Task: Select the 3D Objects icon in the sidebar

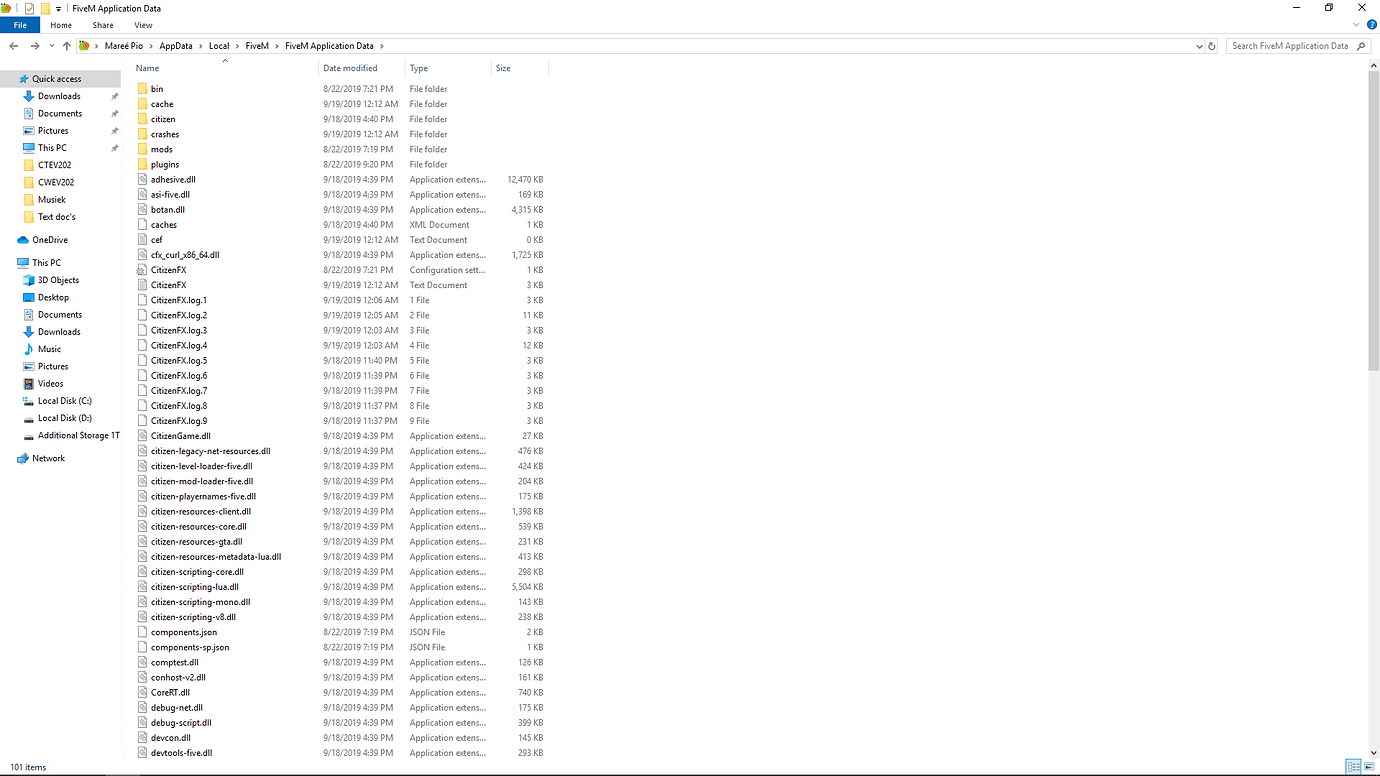Action: click(29, 280)
